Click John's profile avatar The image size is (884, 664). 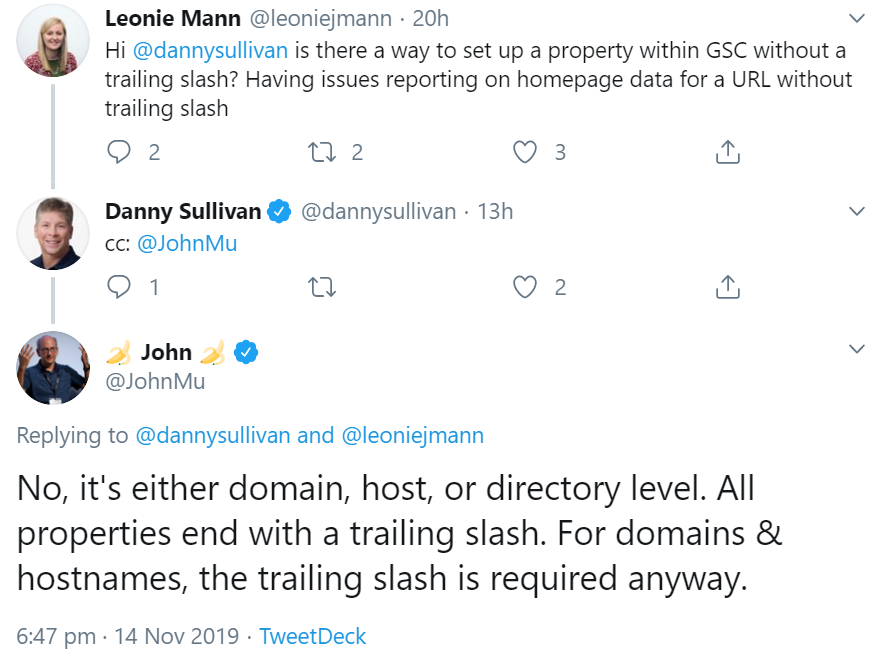click(53, 368)
